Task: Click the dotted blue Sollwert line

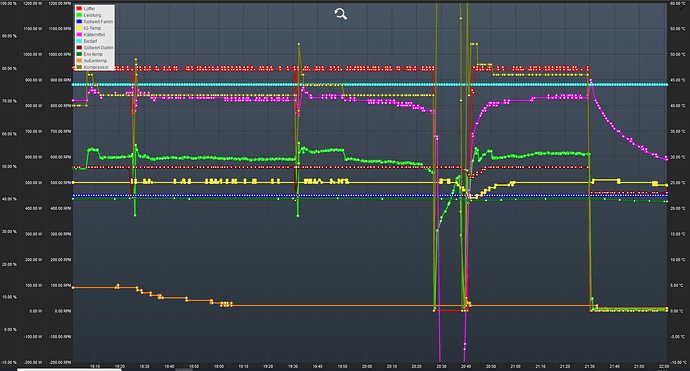Action: click(x=370, y=195)
